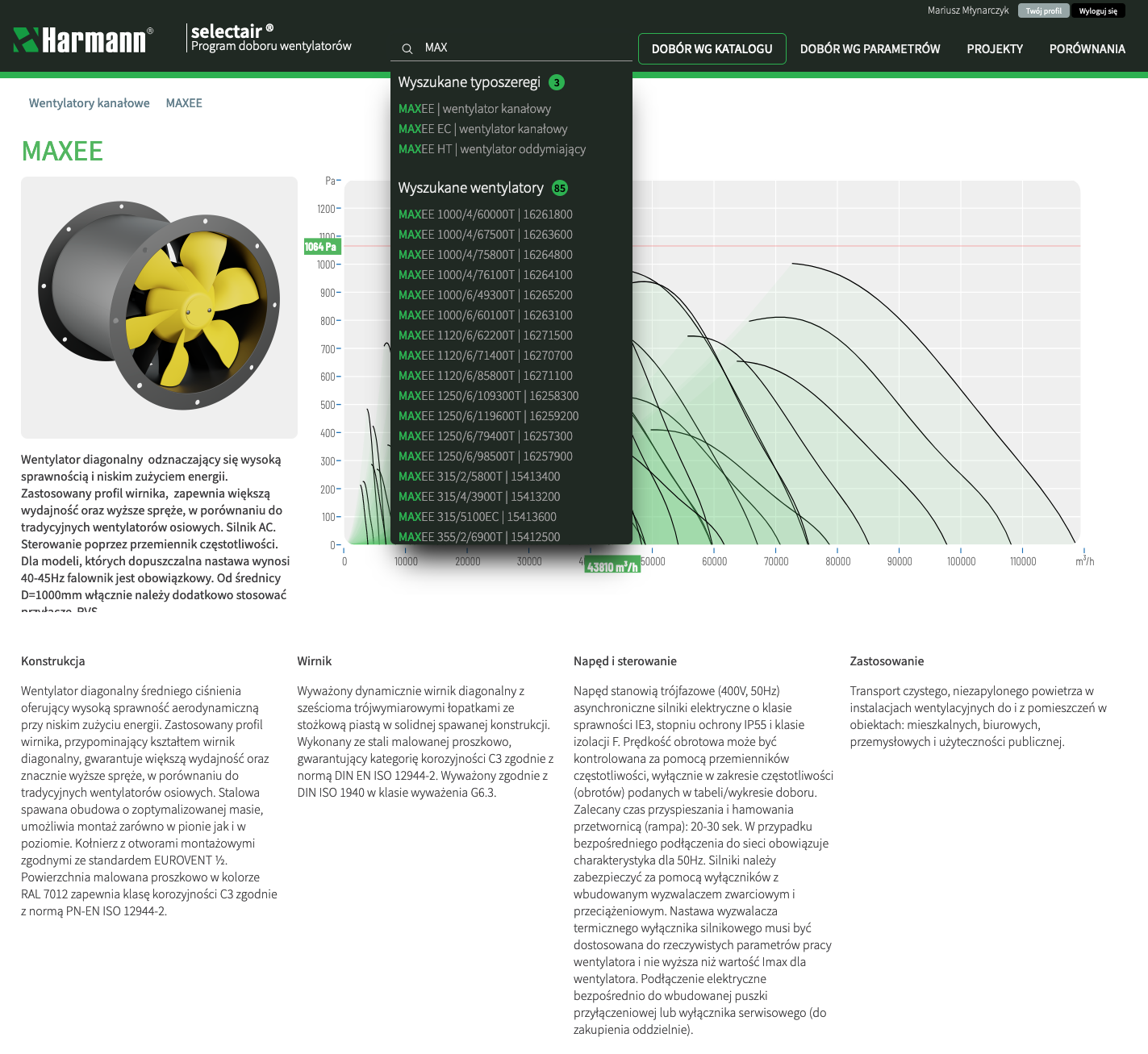Choose MAXEE 1000/4/67500T | 16263600
This screenshot has height=1054, width=1148.
486,235
